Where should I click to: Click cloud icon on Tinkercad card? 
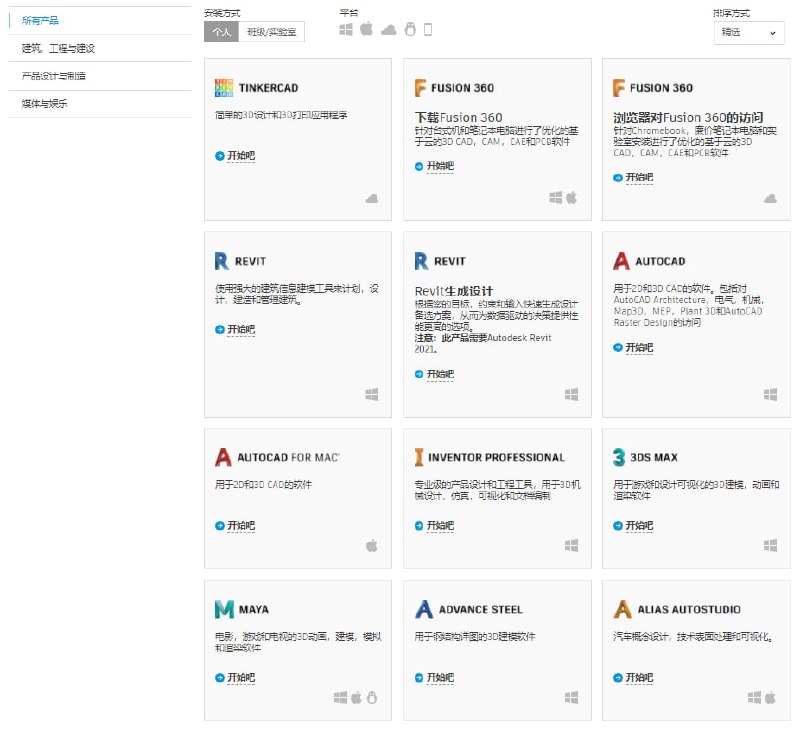pyautogui.click(x=372, y=198)
